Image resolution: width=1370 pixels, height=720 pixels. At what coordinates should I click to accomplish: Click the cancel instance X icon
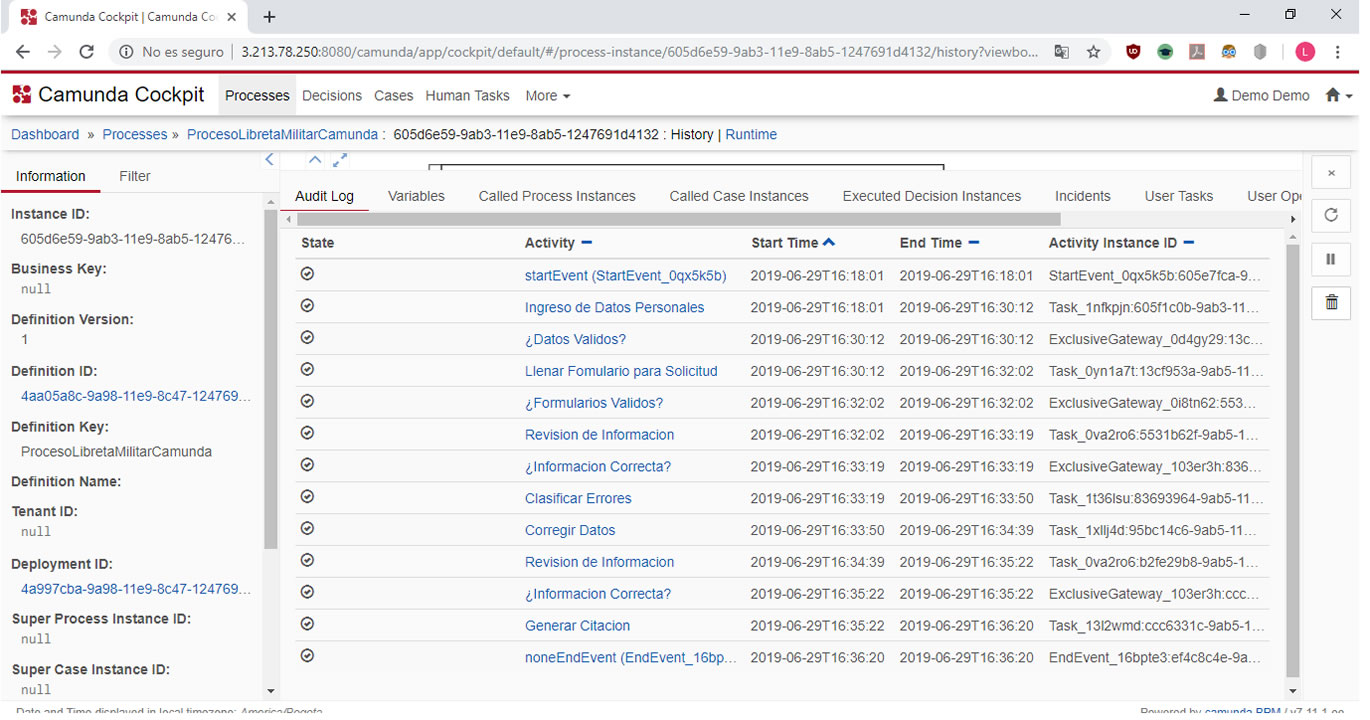click(1331, 172)
